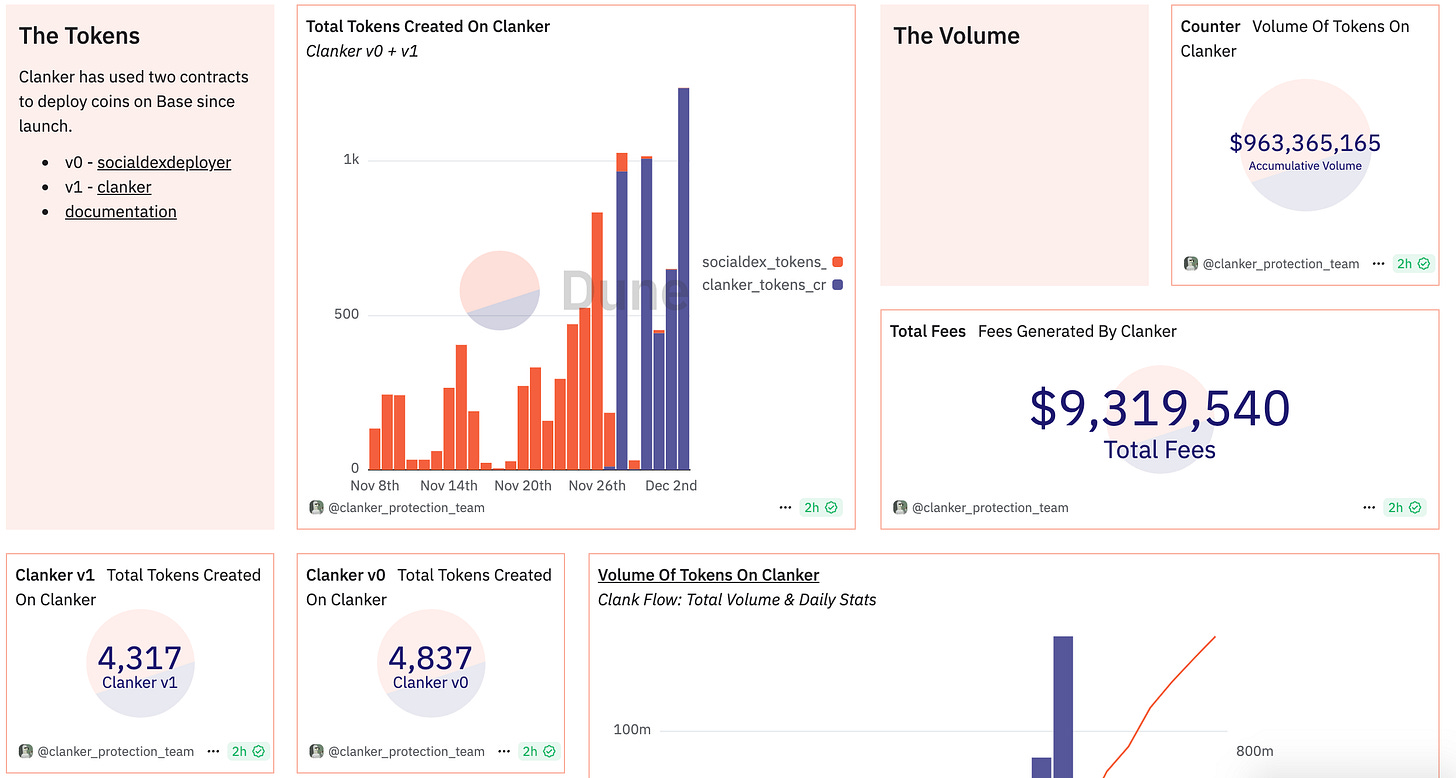This screenshot has height=778, width=1456.
Task: Open the underlined Volume Of Tokens On Clanker title
Action: click(x=708, y=575)
